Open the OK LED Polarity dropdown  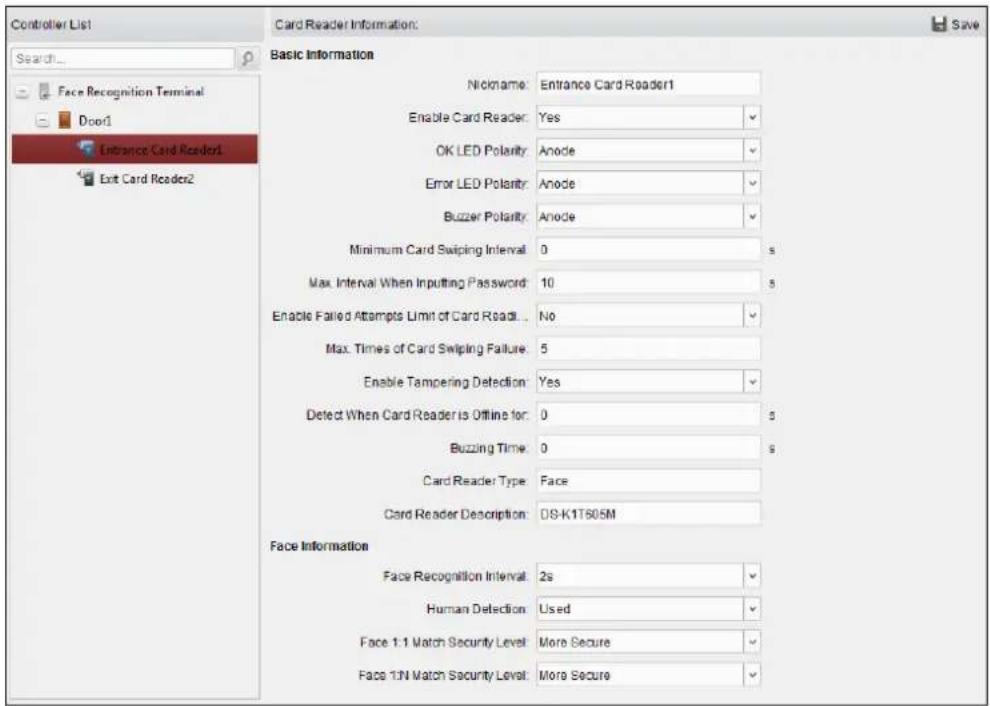point(751,151)
